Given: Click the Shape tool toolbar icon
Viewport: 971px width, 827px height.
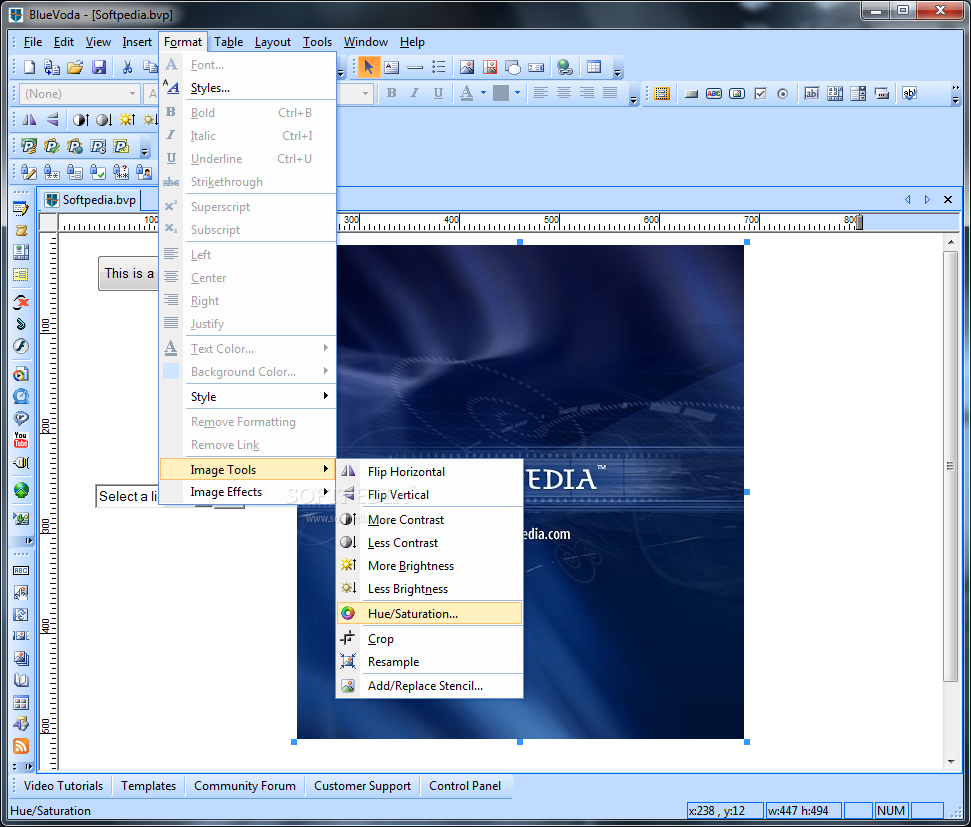Looking at the screenshot, I should (x=513, y=67).
